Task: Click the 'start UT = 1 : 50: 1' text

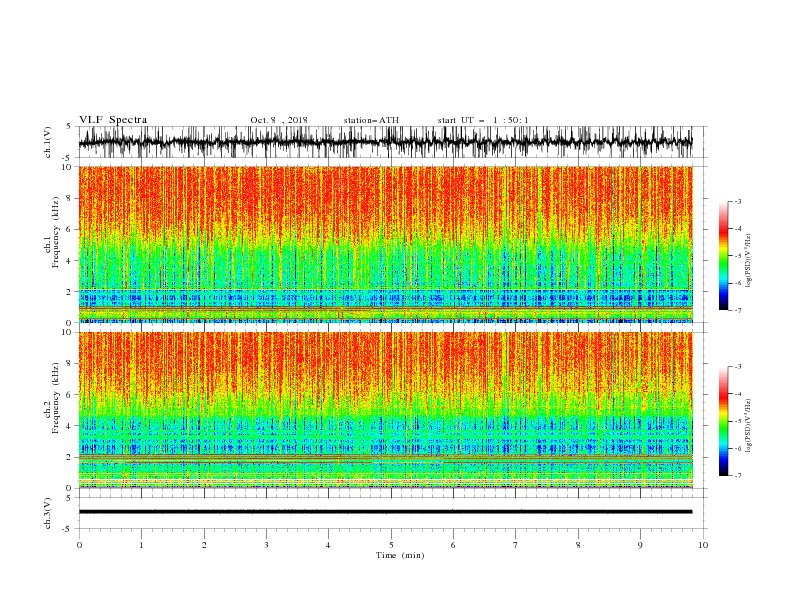Action: pyautogui.click(x=483, y=120)
